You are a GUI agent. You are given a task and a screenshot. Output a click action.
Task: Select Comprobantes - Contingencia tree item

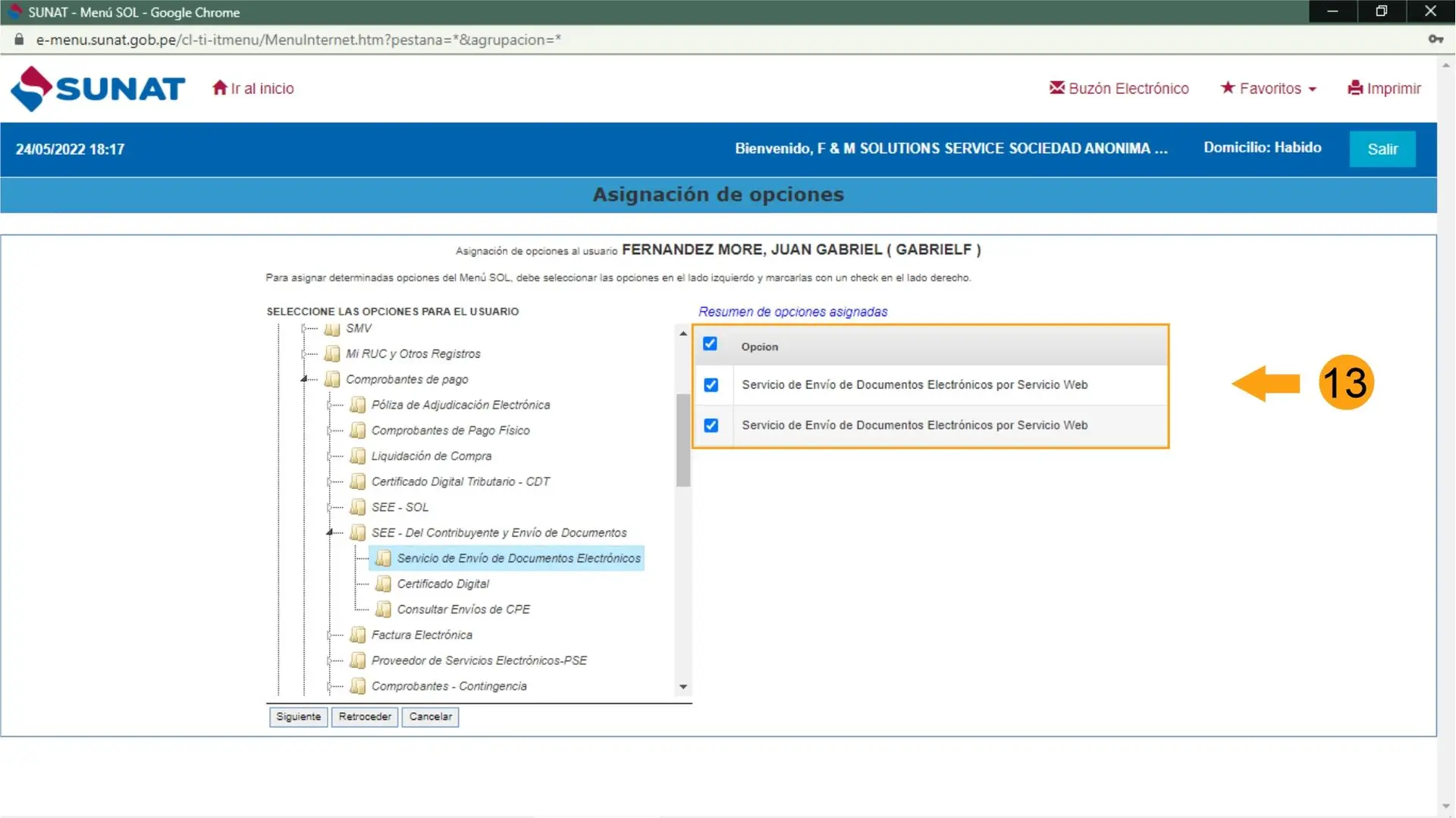pyautogui.click(x=449, y=686)
